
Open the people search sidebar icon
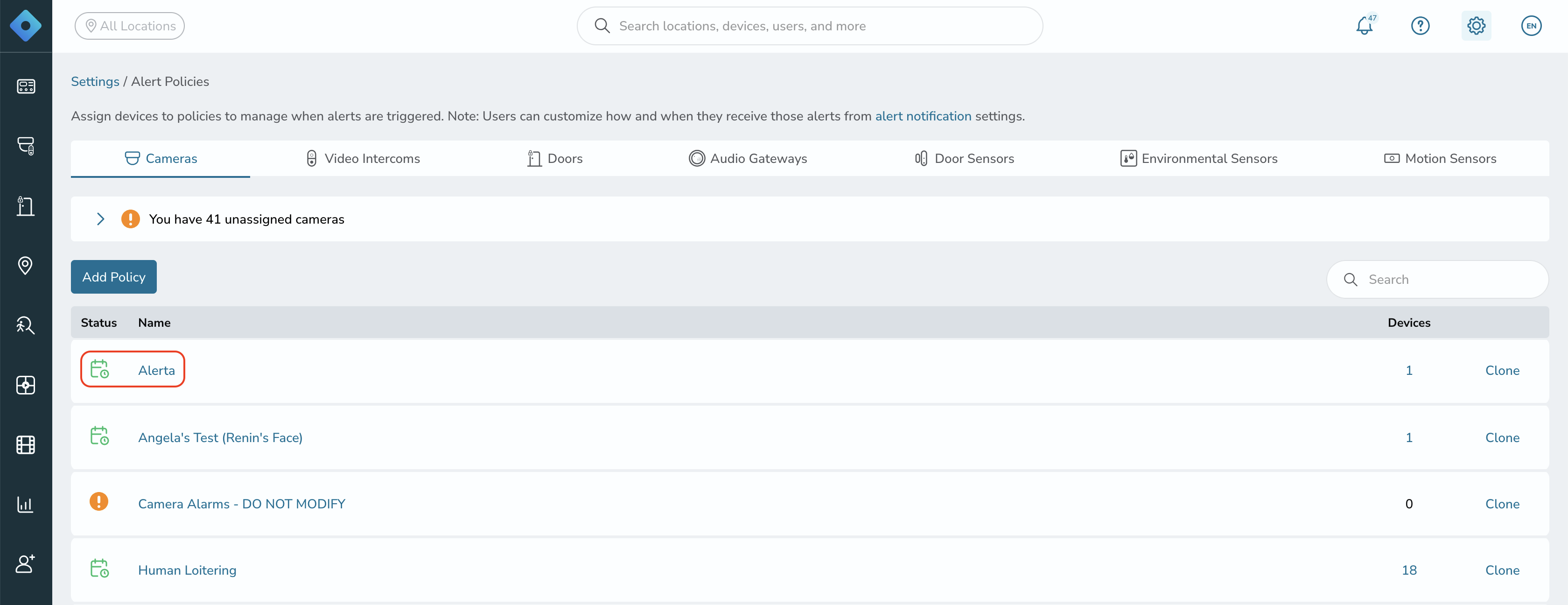tap(26, 326)
